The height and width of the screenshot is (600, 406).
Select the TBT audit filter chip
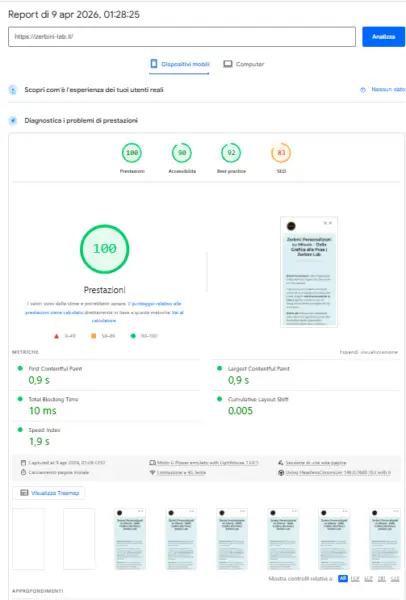tap(382, 579)
